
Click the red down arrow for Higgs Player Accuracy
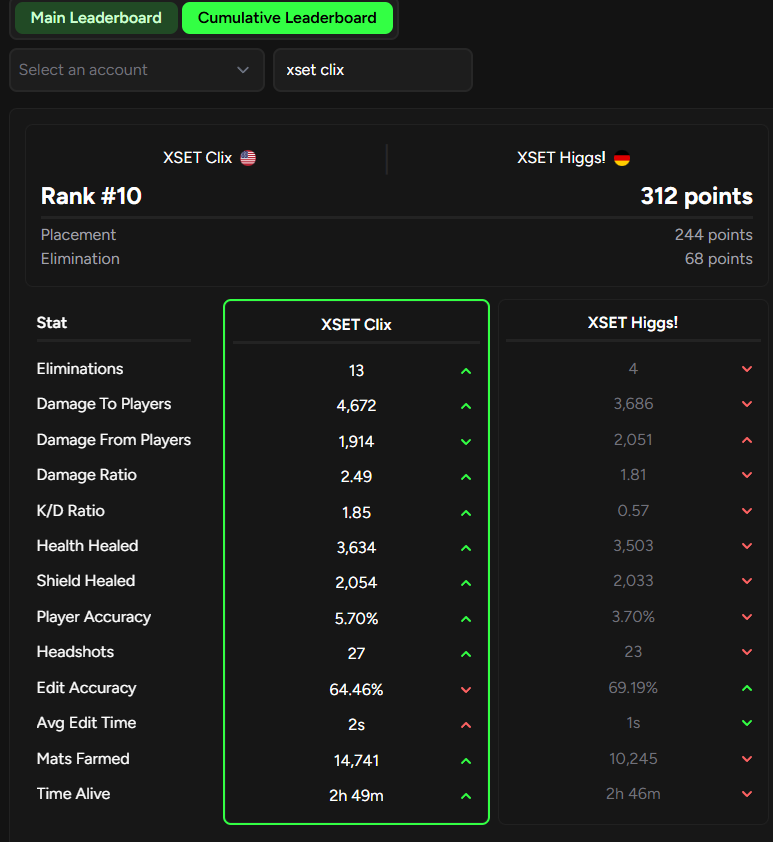point(747,617)
